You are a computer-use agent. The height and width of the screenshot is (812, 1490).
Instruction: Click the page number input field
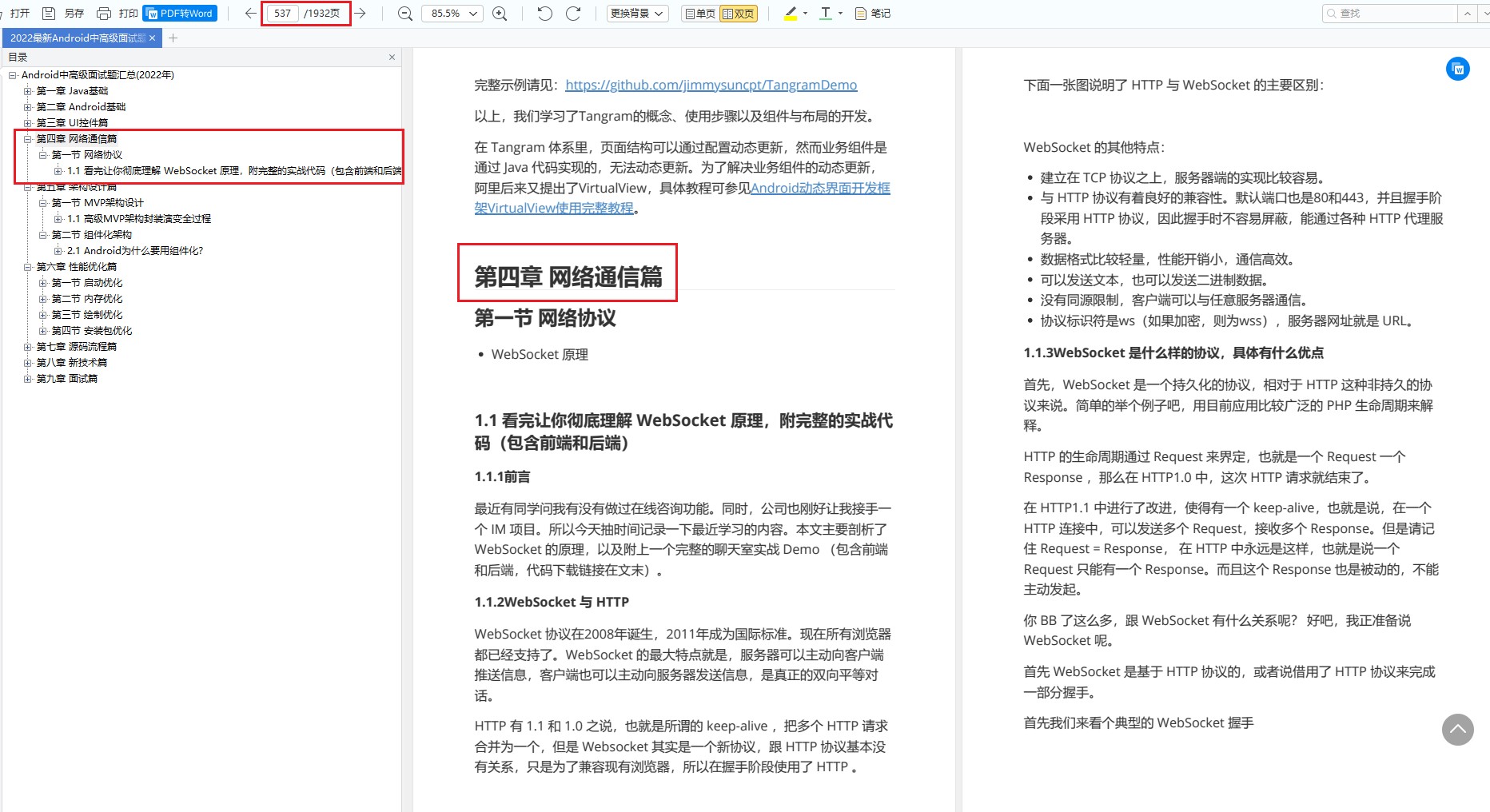click(283, 13)
